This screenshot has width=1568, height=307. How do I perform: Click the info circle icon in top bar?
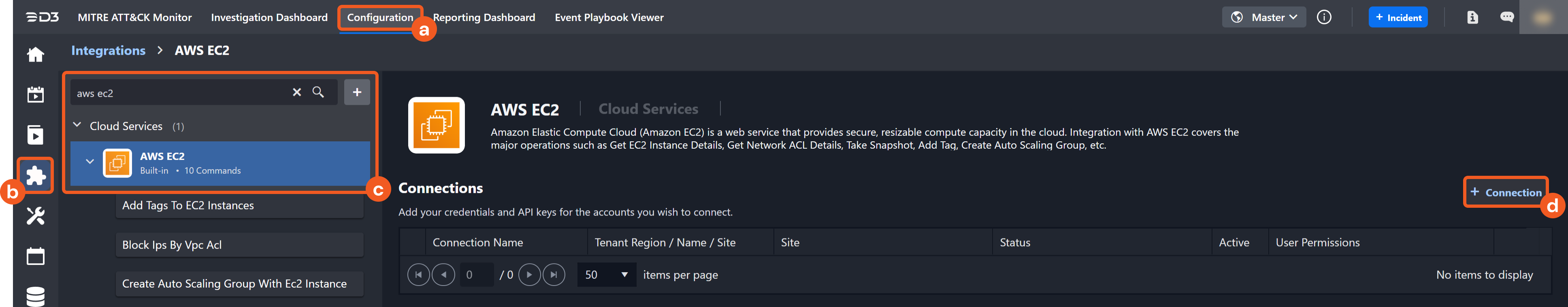[x=1324, y=17]
